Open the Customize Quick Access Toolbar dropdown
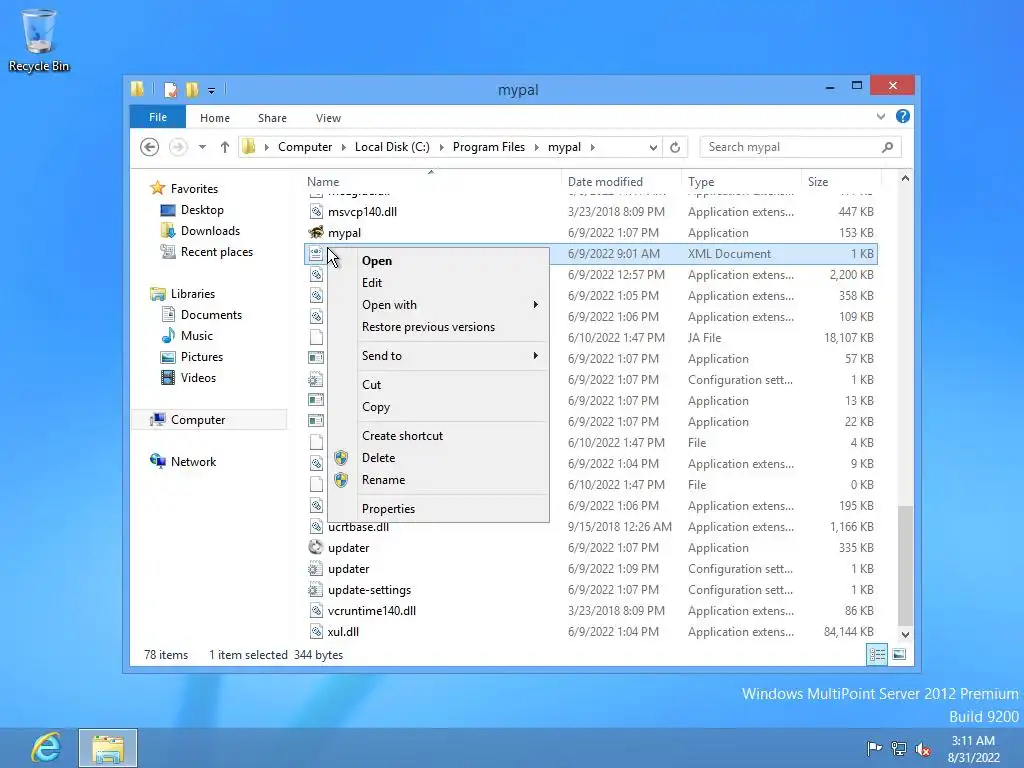The image size is (1024, 768). pyautogui.click(x=211, y=90)
